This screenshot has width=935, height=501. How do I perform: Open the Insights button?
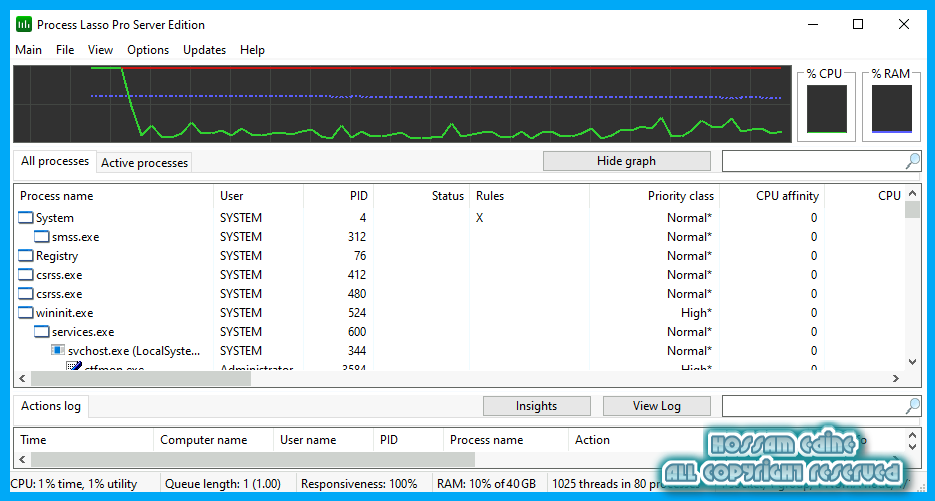[537, 406]
